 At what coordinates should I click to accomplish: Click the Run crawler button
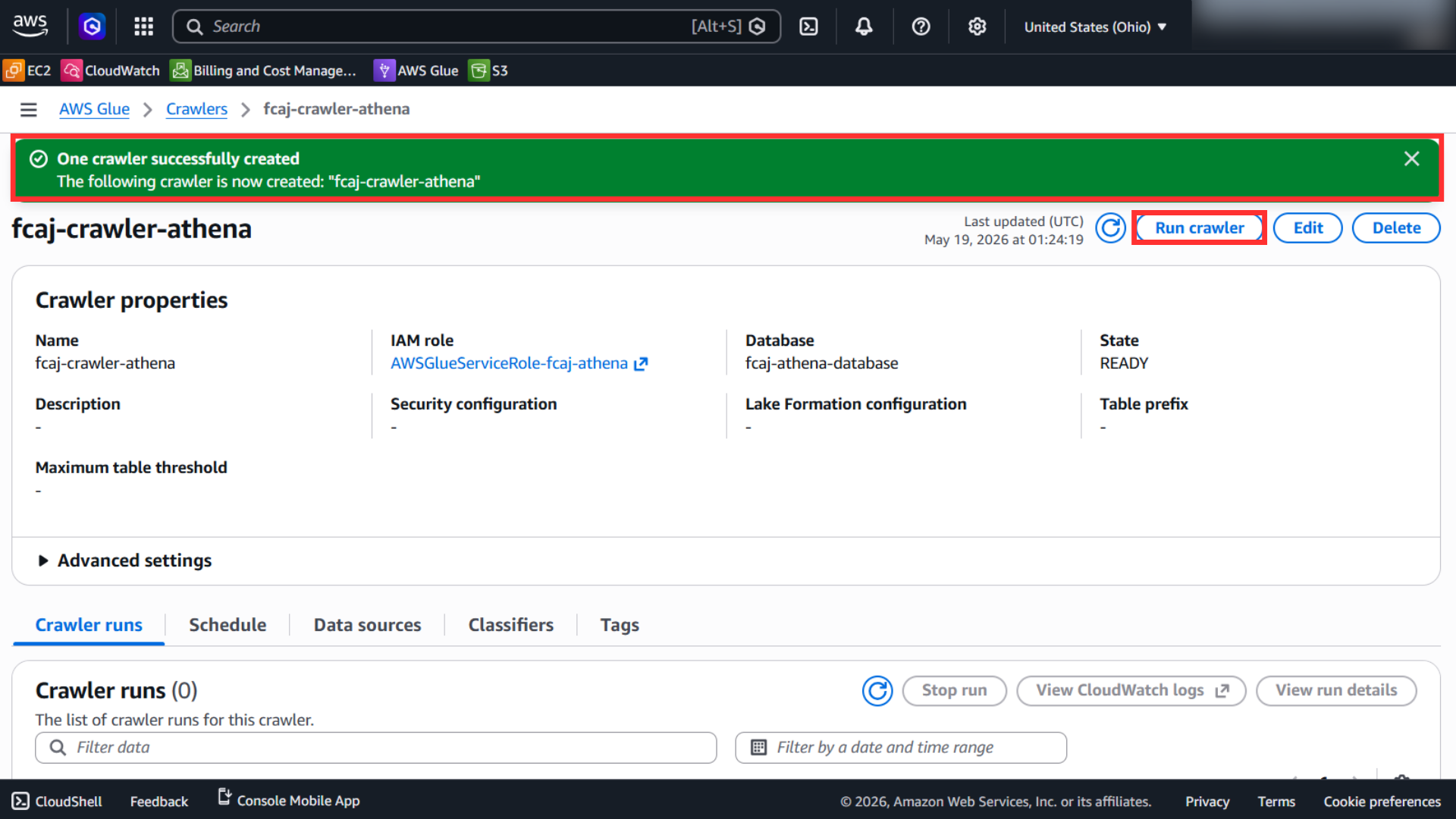[x=1200, y=228]
